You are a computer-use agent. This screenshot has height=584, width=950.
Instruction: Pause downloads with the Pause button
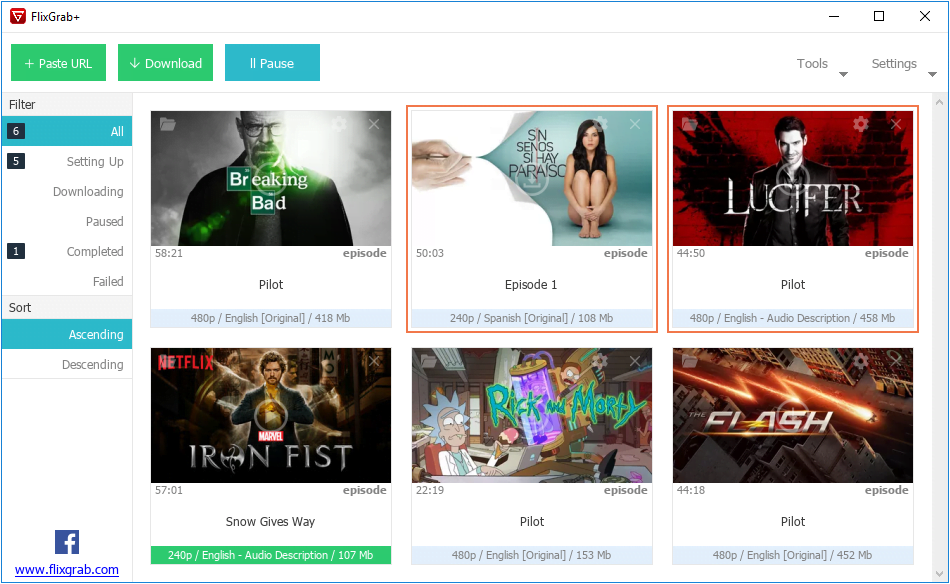click(x=272, y=62)
